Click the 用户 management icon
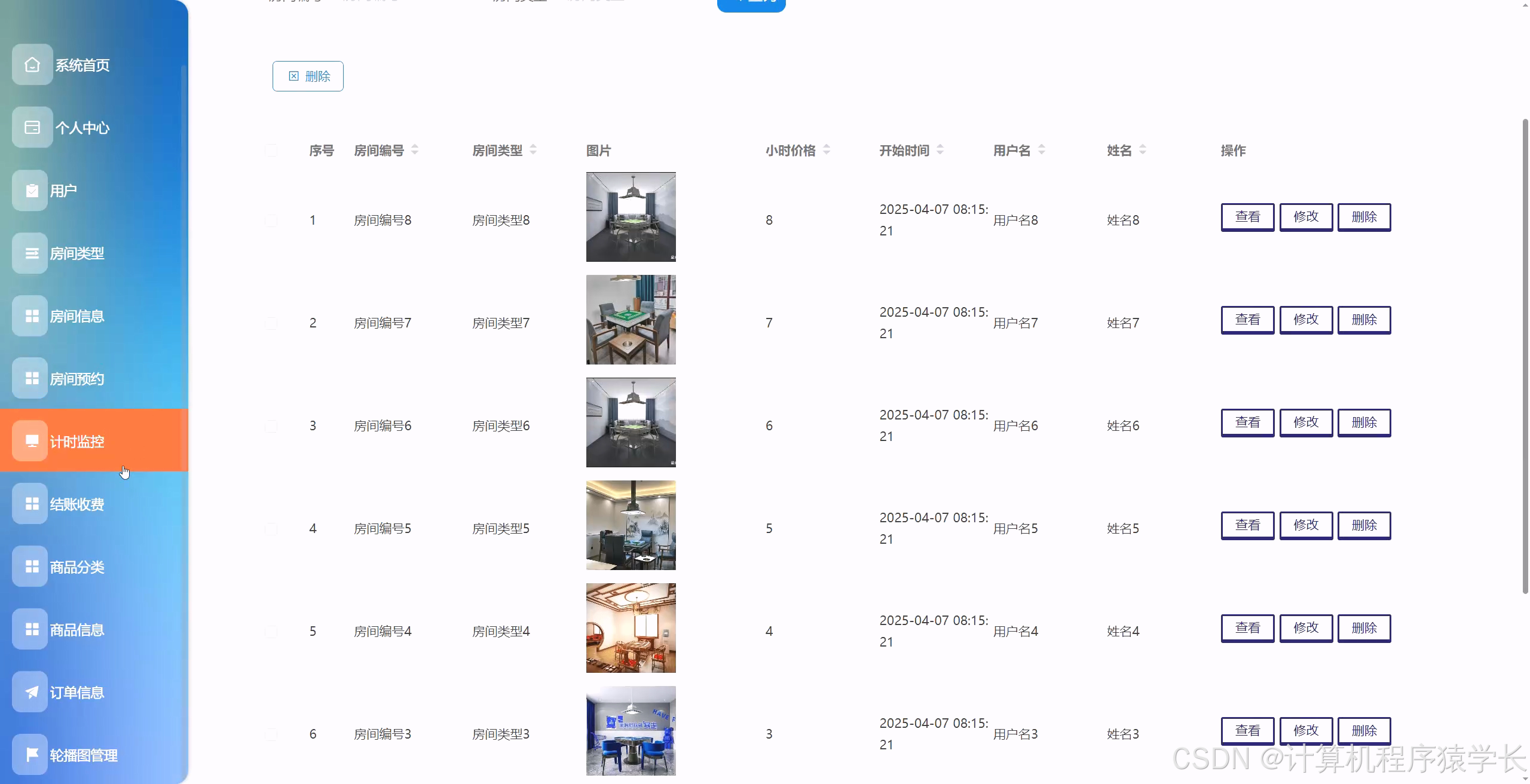The image size is (1530, 784). (29, 190)
